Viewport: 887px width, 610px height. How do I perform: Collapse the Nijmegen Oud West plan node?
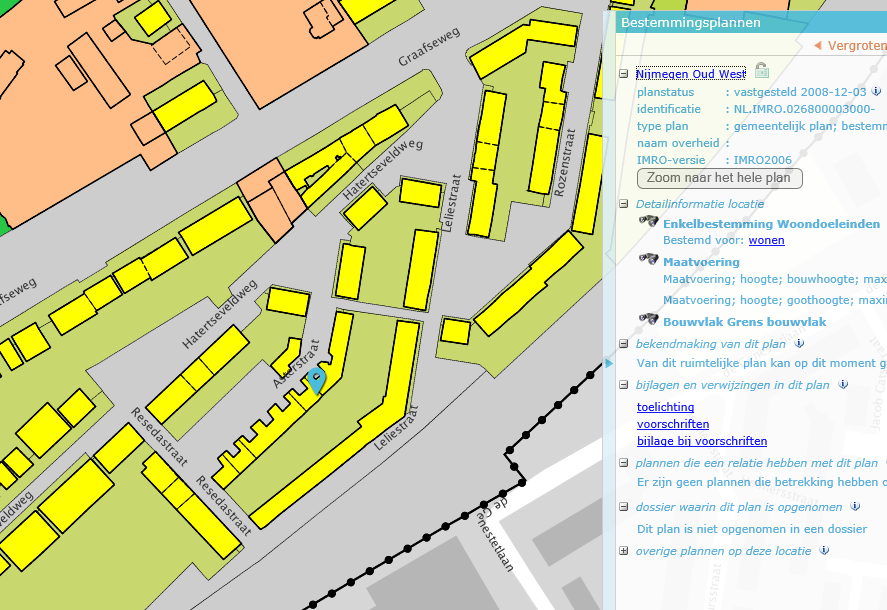tap(623, 74)
